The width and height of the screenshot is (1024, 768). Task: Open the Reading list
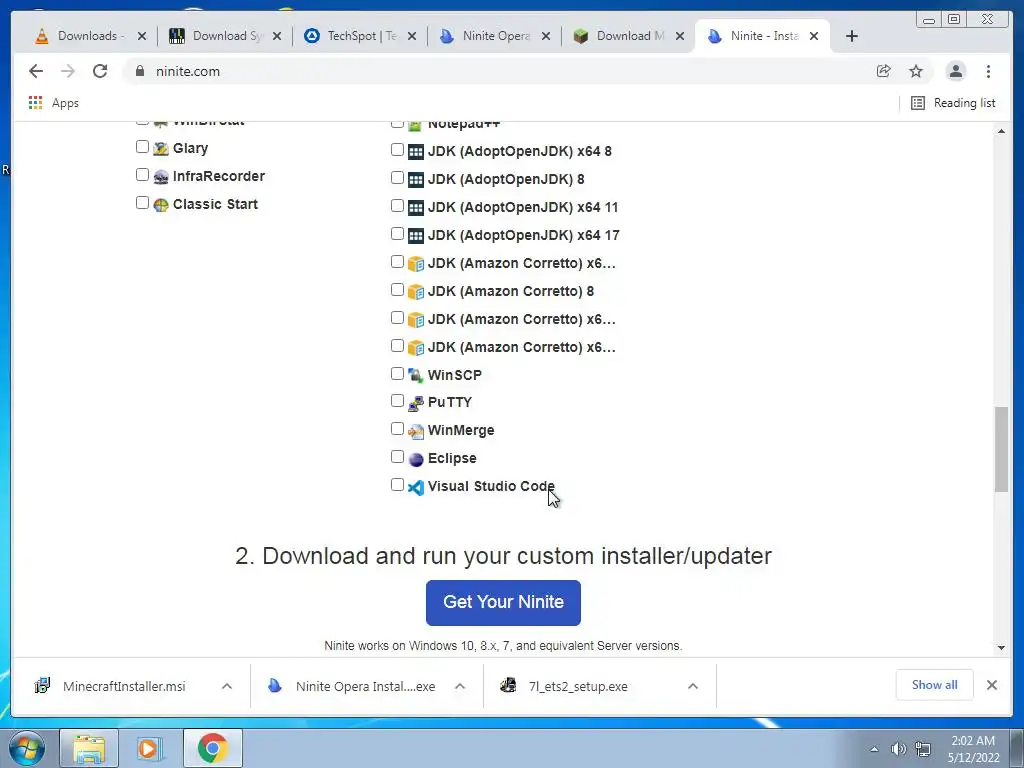(953, 103)
